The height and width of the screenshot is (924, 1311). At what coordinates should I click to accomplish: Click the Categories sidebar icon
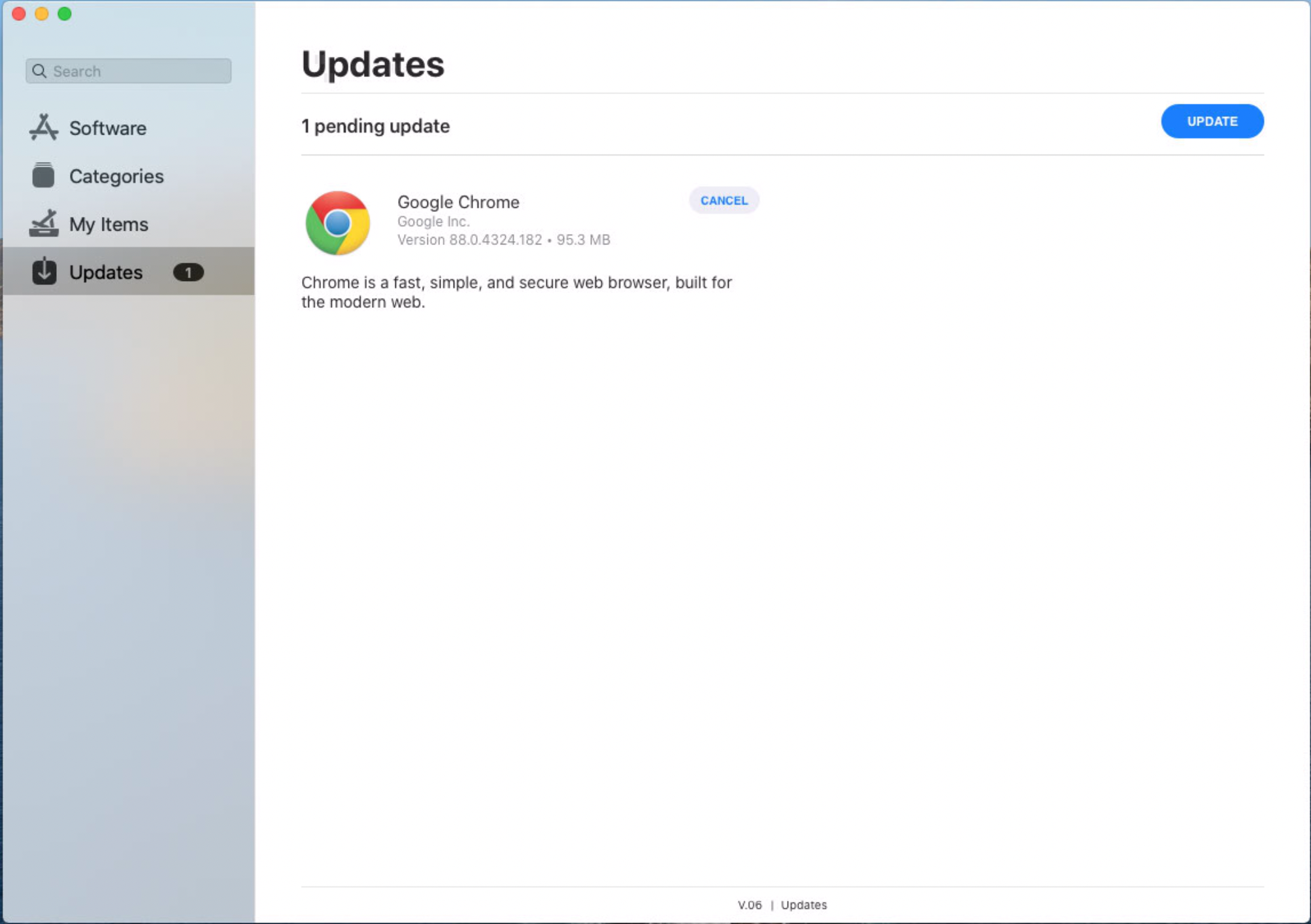(43, 175)
